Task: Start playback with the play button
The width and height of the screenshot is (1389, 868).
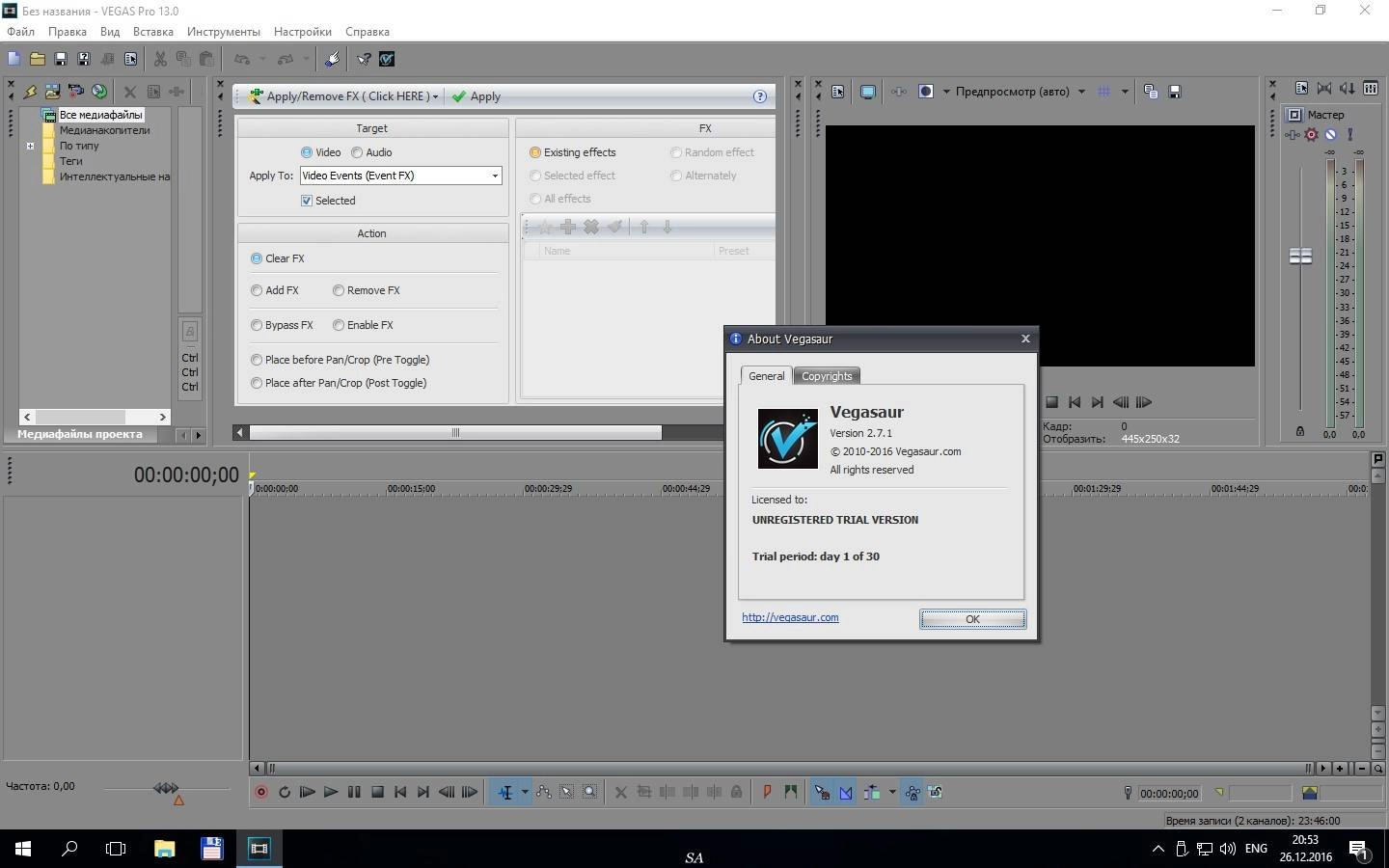Action: pyautogui.click(x=331, y=792)
